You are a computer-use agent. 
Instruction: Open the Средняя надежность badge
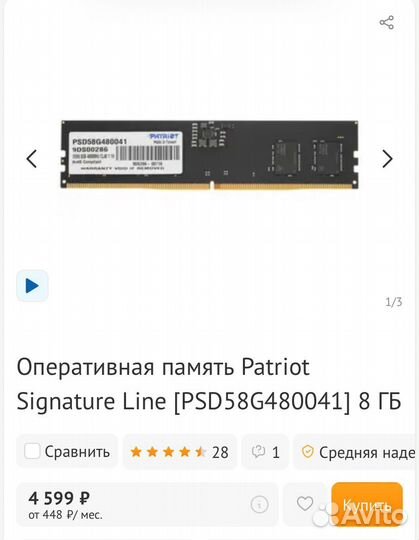356,452
